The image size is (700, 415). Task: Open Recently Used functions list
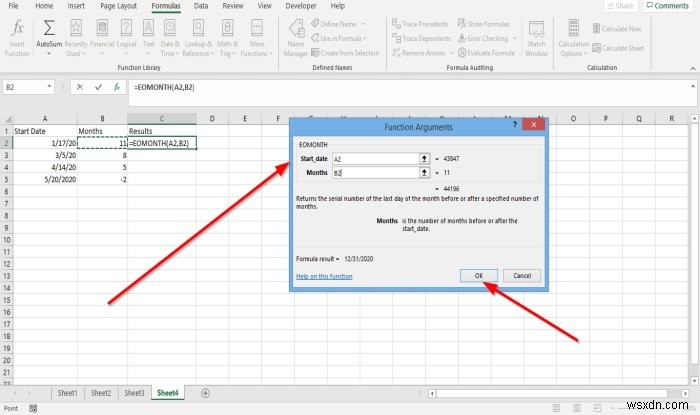[76, 38]
